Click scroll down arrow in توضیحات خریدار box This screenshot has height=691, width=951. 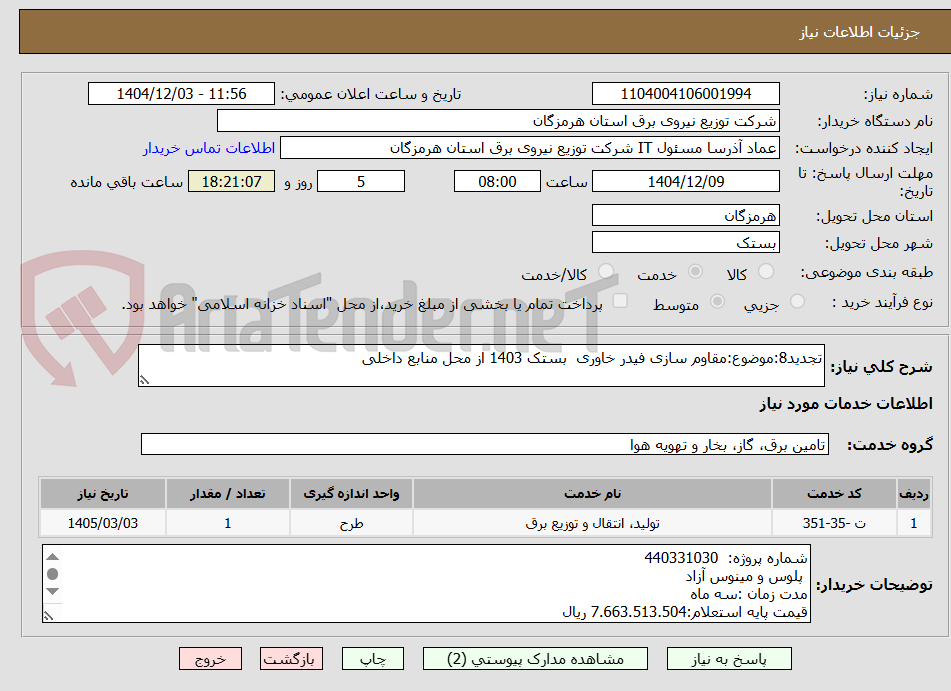coord(53,591)
